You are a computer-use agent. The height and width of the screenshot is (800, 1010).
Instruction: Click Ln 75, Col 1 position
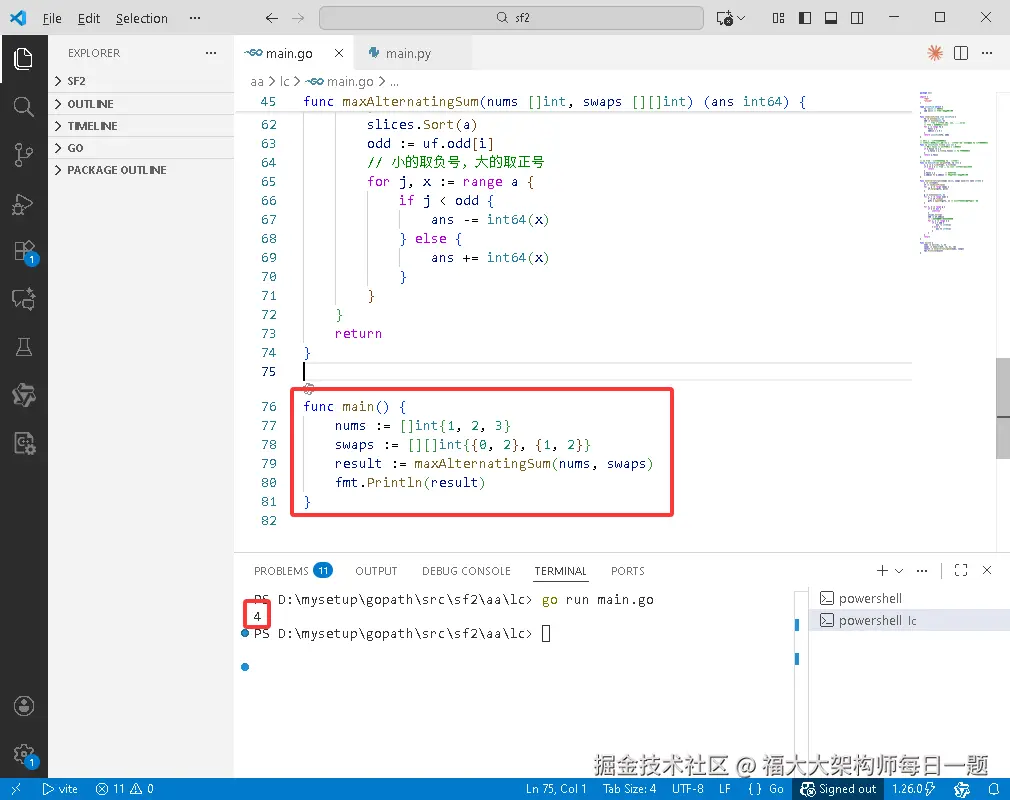pyautogui.click(x=556, y=788)
